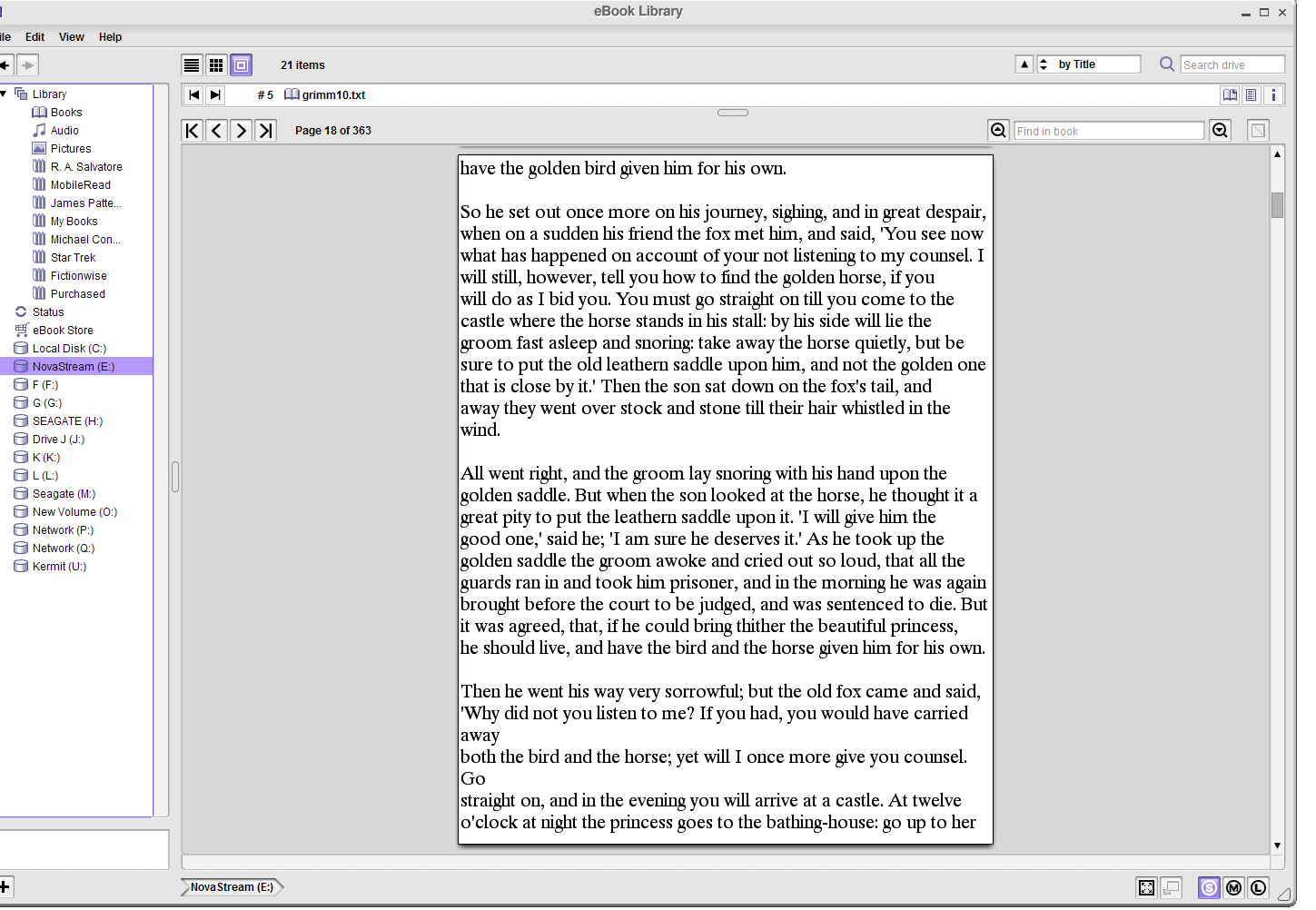Toggle ascending sort order arrow
The height and width of the screenshot is (910, 1316).
point(1024,64)
